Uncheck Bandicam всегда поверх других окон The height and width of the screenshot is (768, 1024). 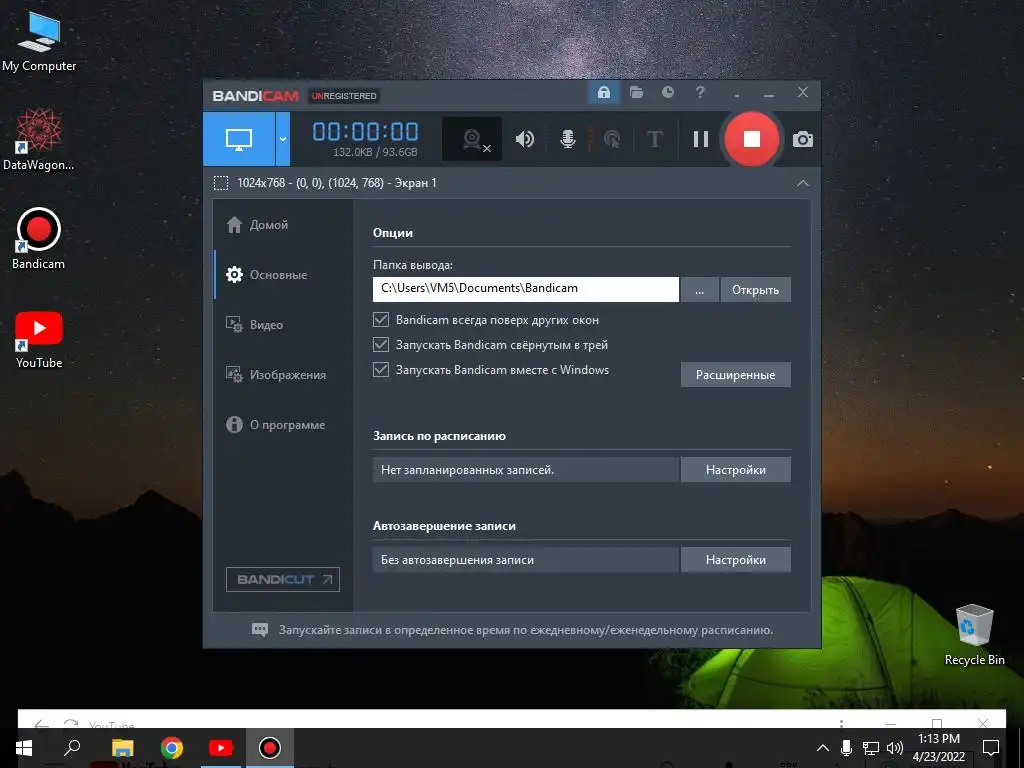[x=381, y=320]
